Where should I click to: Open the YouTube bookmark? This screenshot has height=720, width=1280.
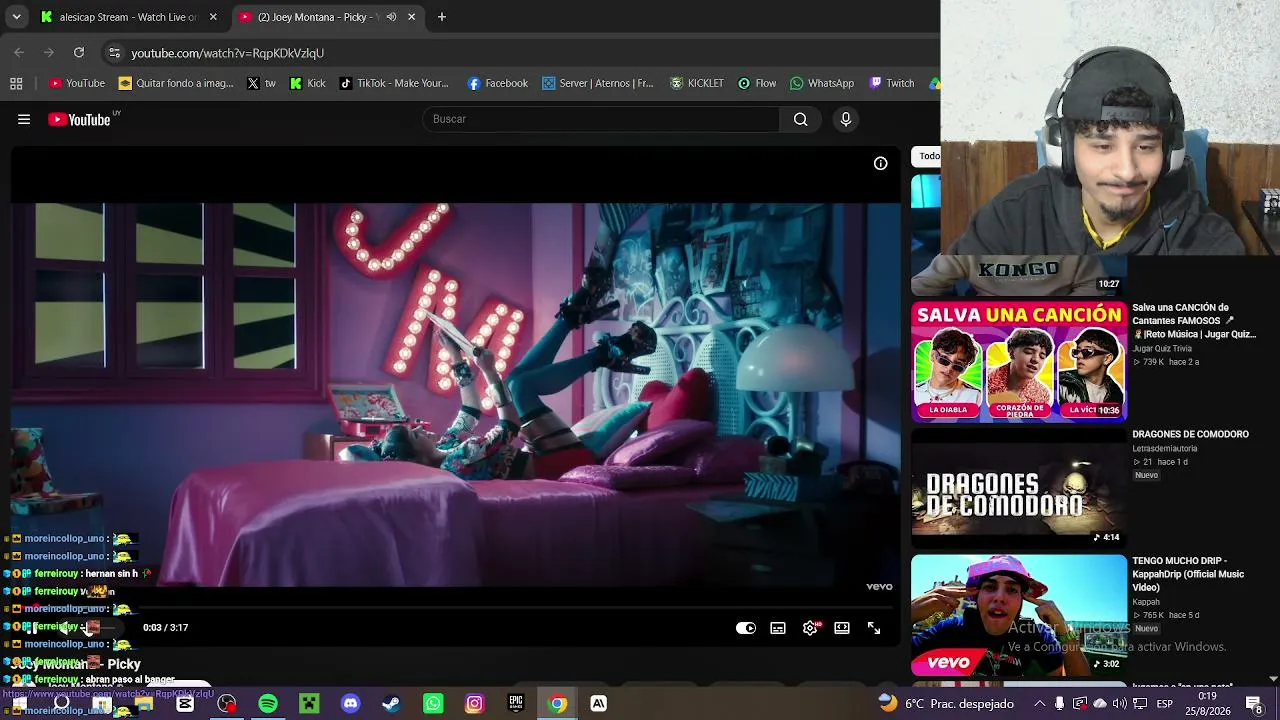coord(77,84)
